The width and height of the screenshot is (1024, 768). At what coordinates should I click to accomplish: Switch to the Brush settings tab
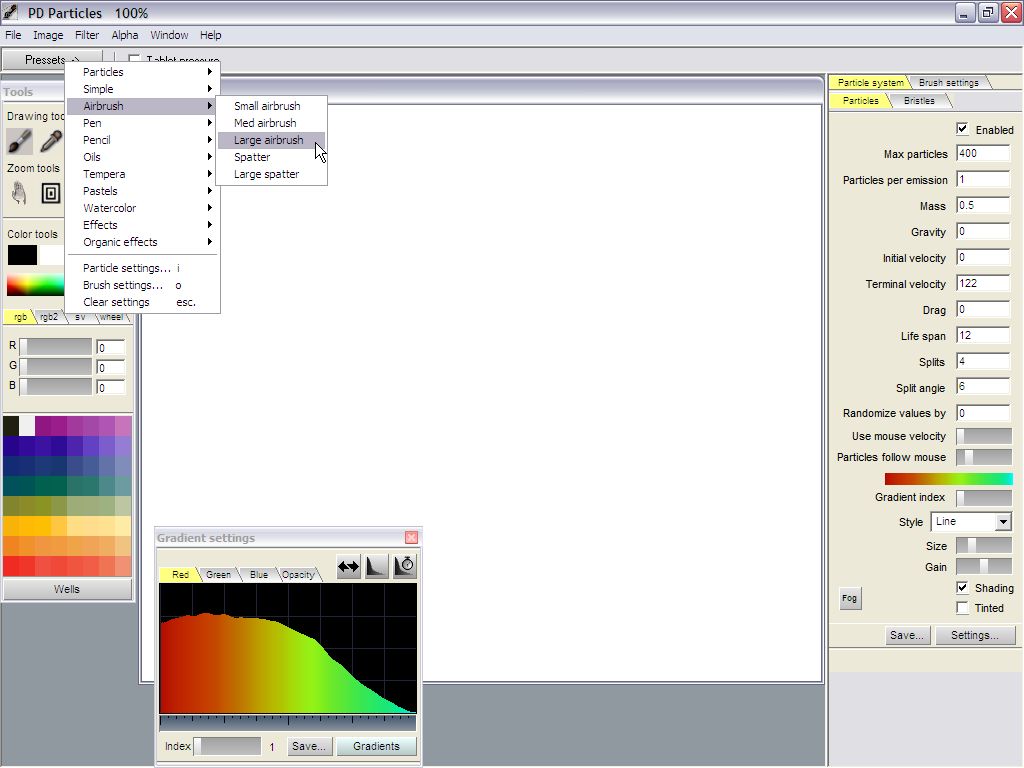948,82
